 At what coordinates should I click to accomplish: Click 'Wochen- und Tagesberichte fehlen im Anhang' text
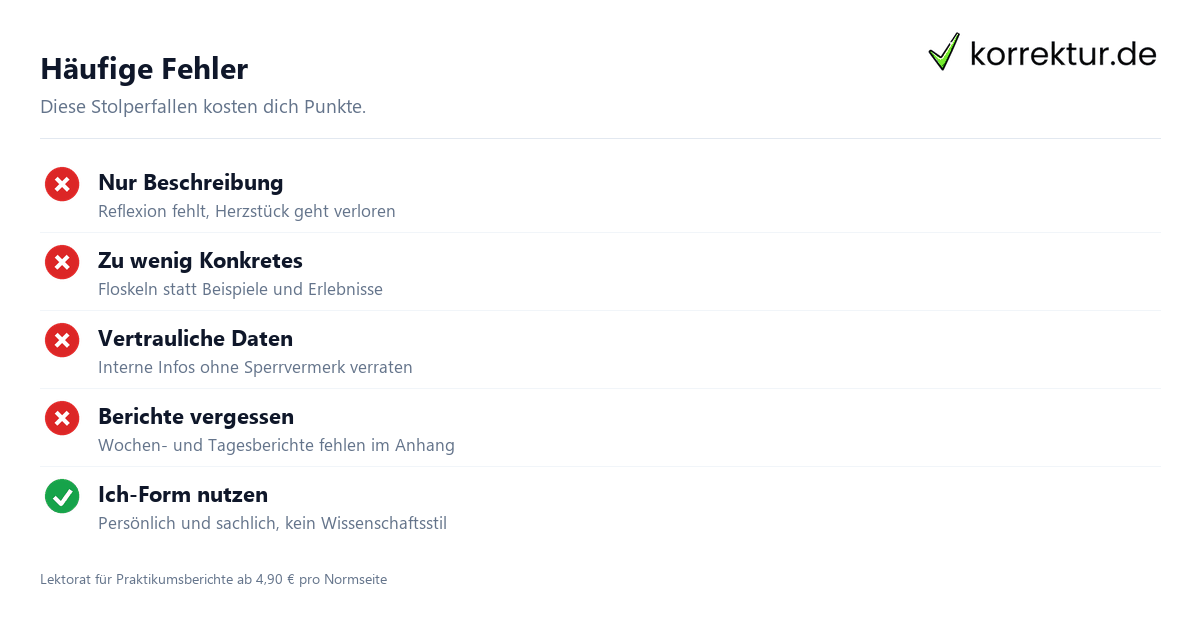pyautogui.click(x=276, y=445)
